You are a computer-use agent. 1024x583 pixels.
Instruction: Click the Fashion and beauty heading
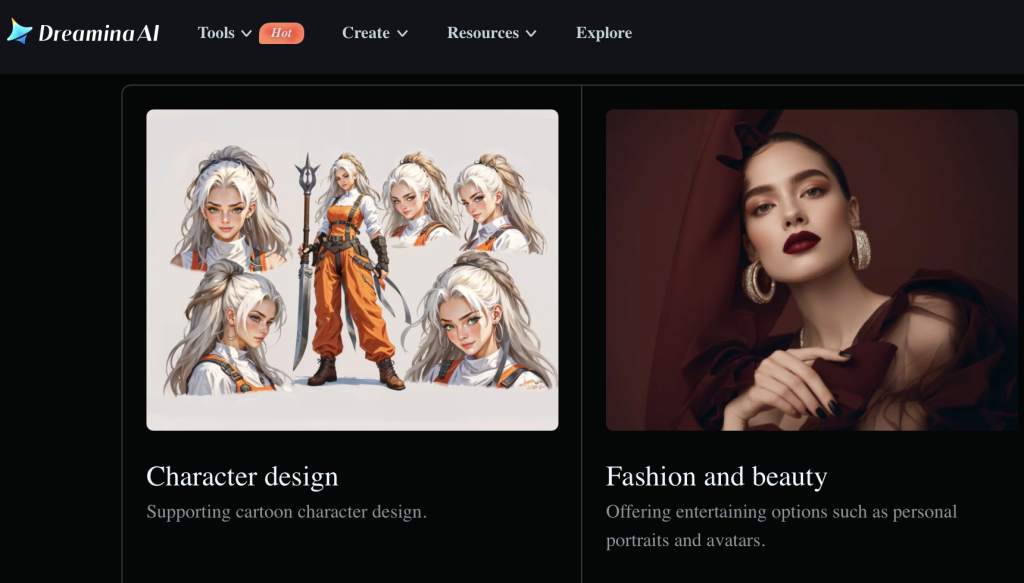click(x=716, y=476)
